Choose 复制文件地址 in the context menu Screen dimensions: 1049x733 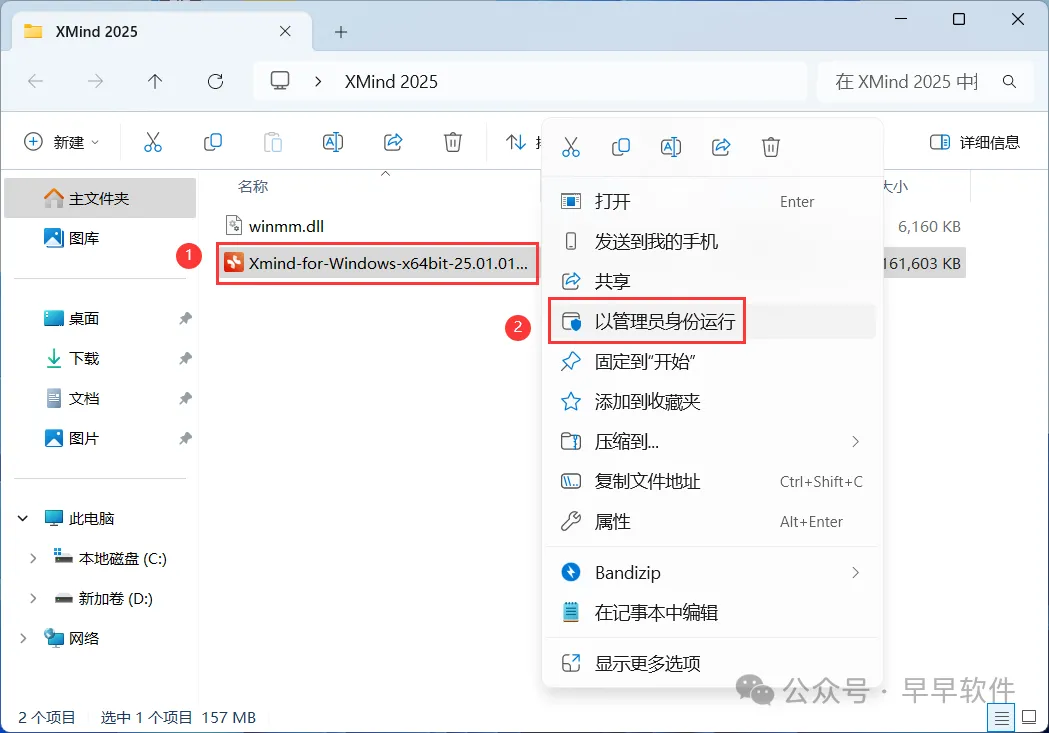pyautogui.click(x=712, y=482)
